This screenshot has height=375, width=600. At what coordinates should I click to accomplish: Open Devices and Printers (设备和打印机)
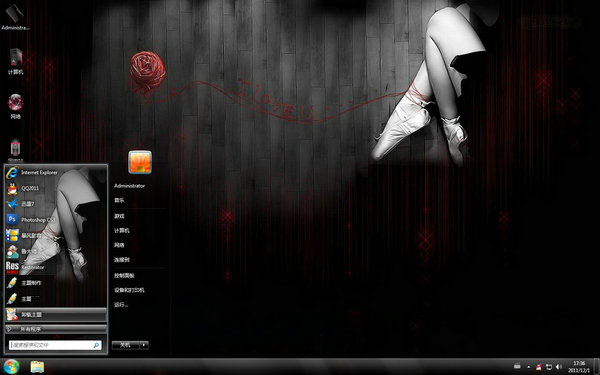(x=129, y=290)
